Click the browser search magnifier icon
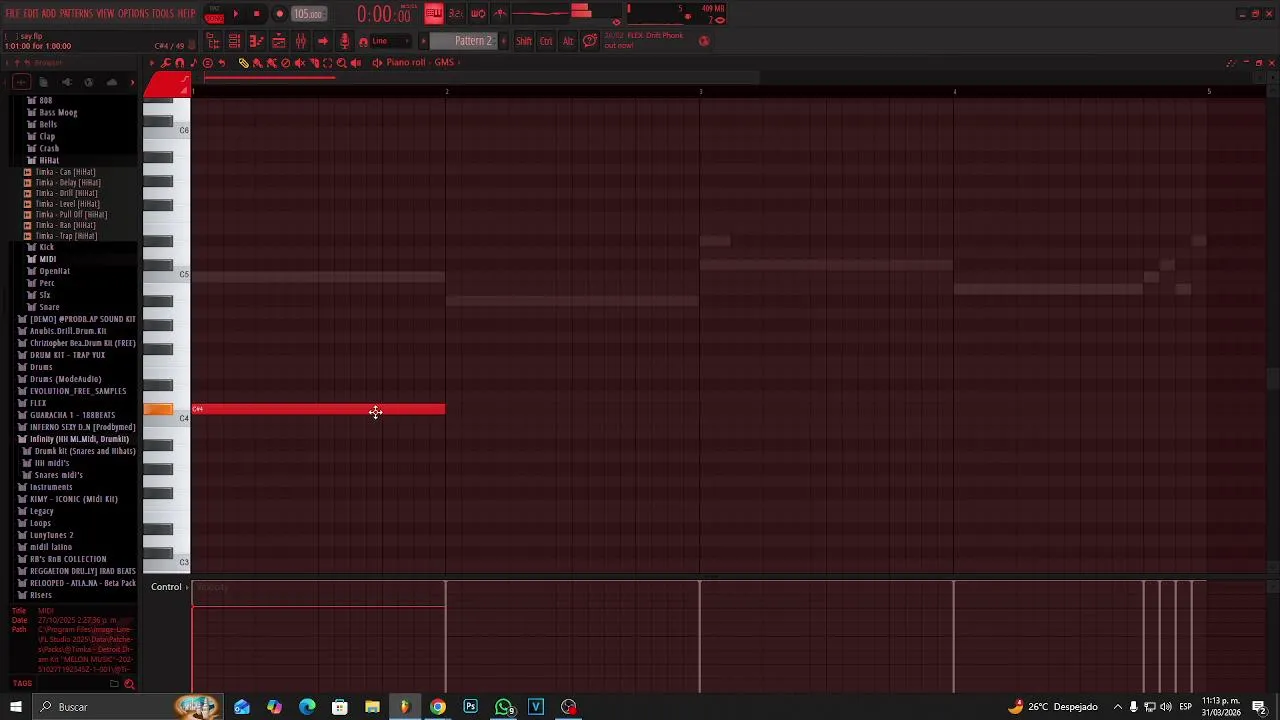This screenshot has height=720, width=1280. click(129, 684)
